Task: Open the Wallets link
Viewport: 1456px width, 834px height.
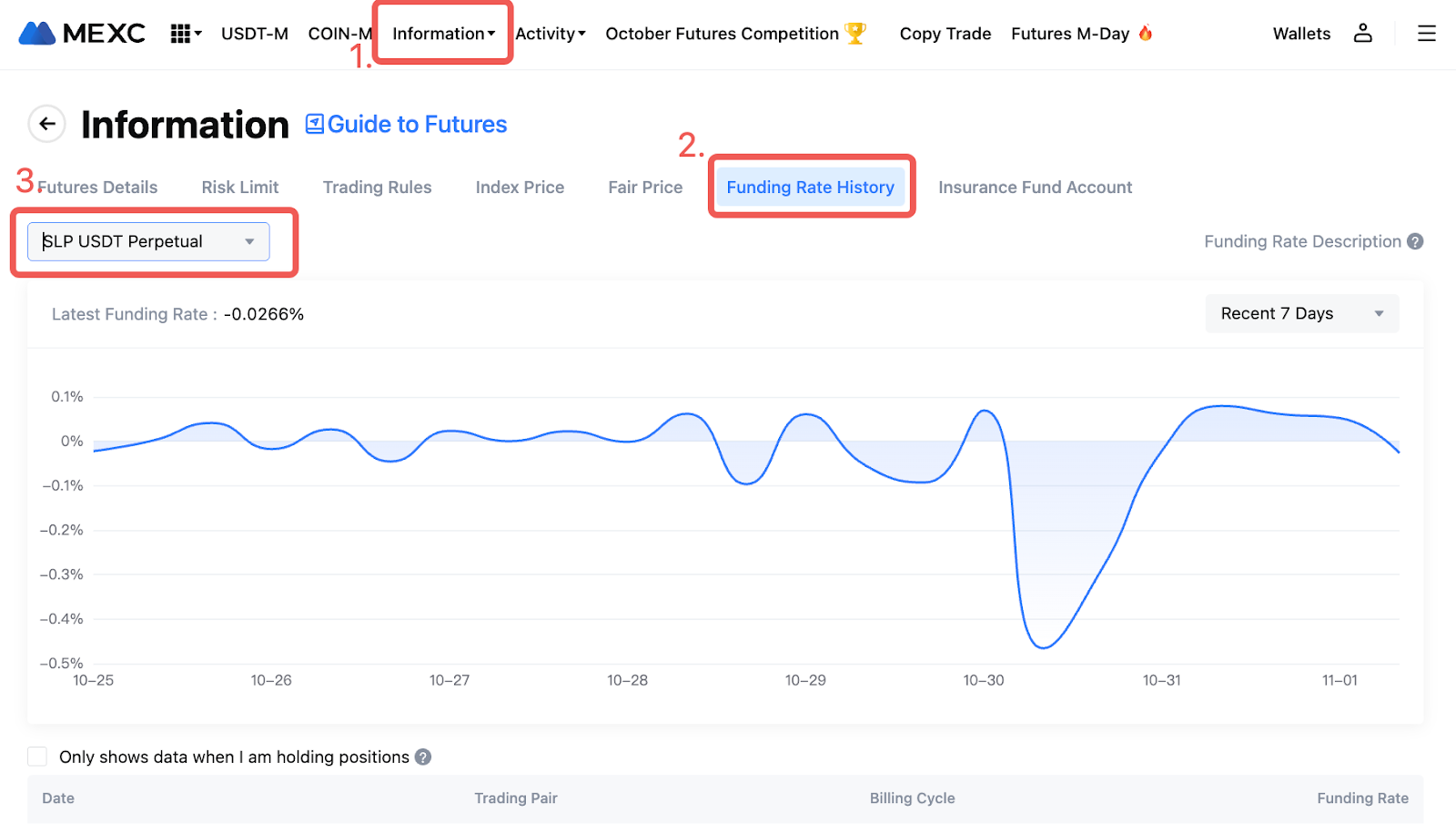Action: coord(1301,34)
